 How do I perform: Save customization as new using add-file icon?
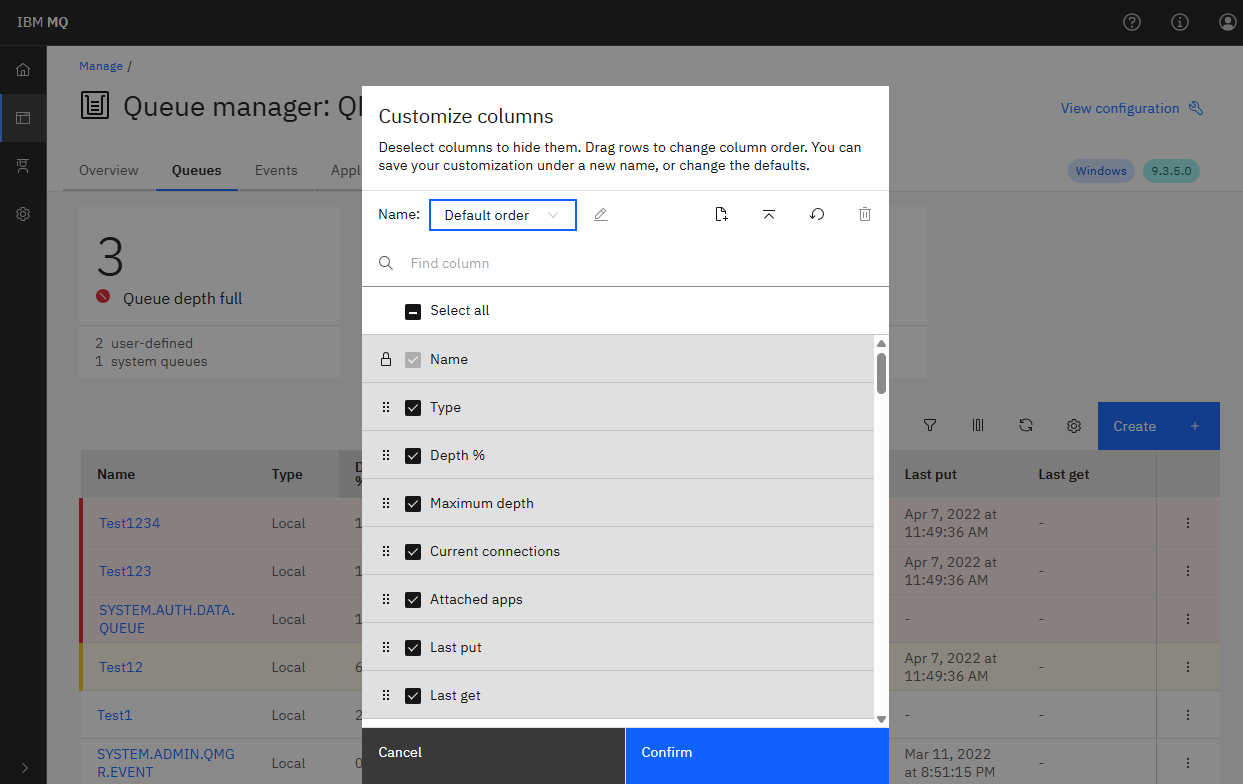[721, 215]
